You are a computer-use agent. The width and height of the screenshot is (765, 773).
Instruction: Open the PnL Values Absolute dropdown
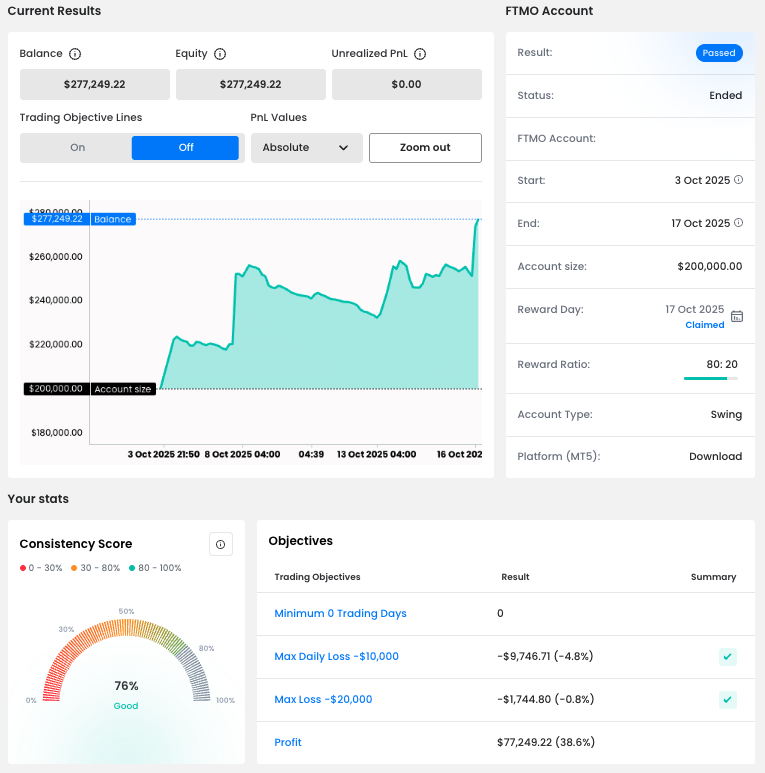(x=306, y=148)
